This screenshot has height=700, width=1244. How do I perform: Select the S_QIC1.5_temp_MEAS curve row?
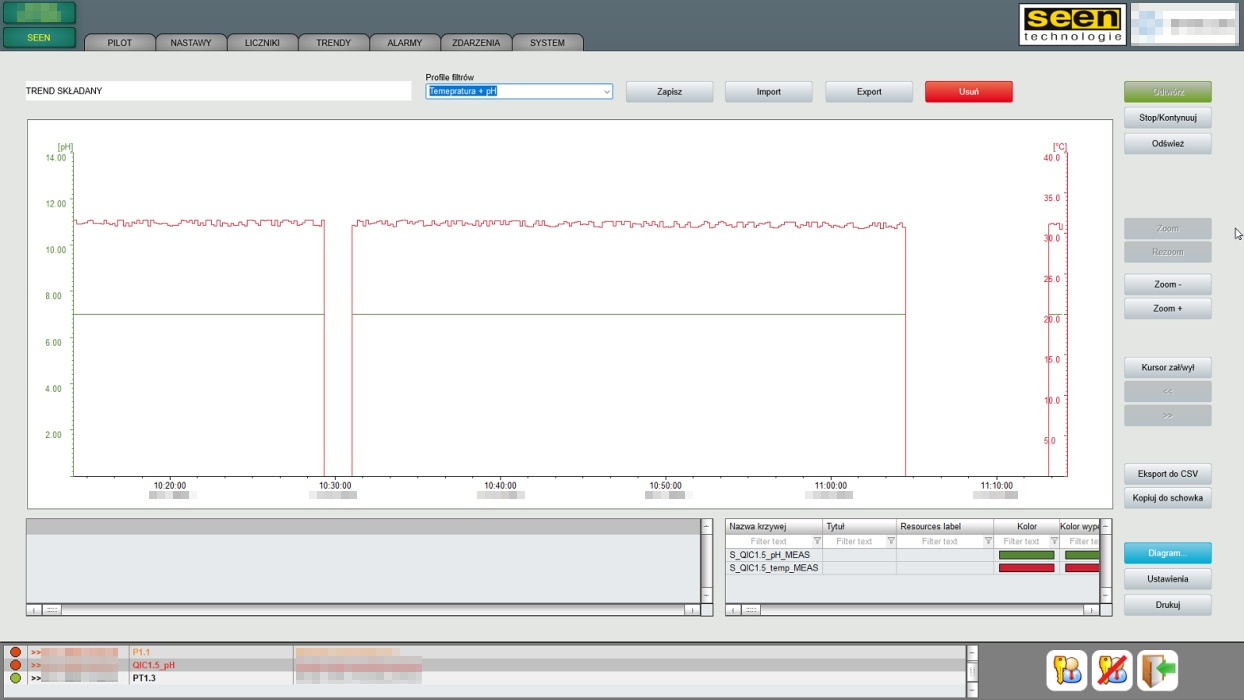click(x=774, y=568)
